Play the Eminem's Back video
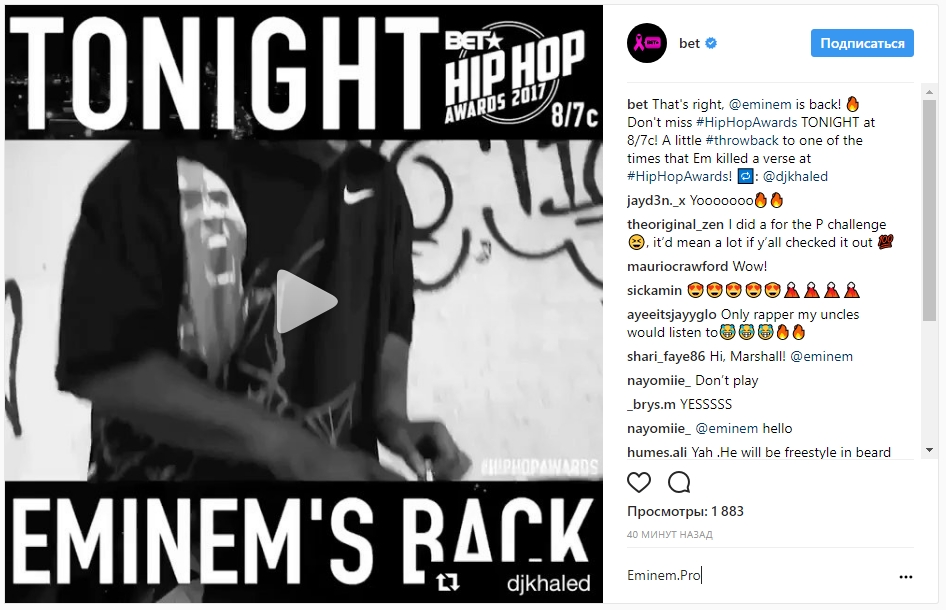The width and height of the screenshot is (946, 610). pyautogui.click(x=306, y=301)
